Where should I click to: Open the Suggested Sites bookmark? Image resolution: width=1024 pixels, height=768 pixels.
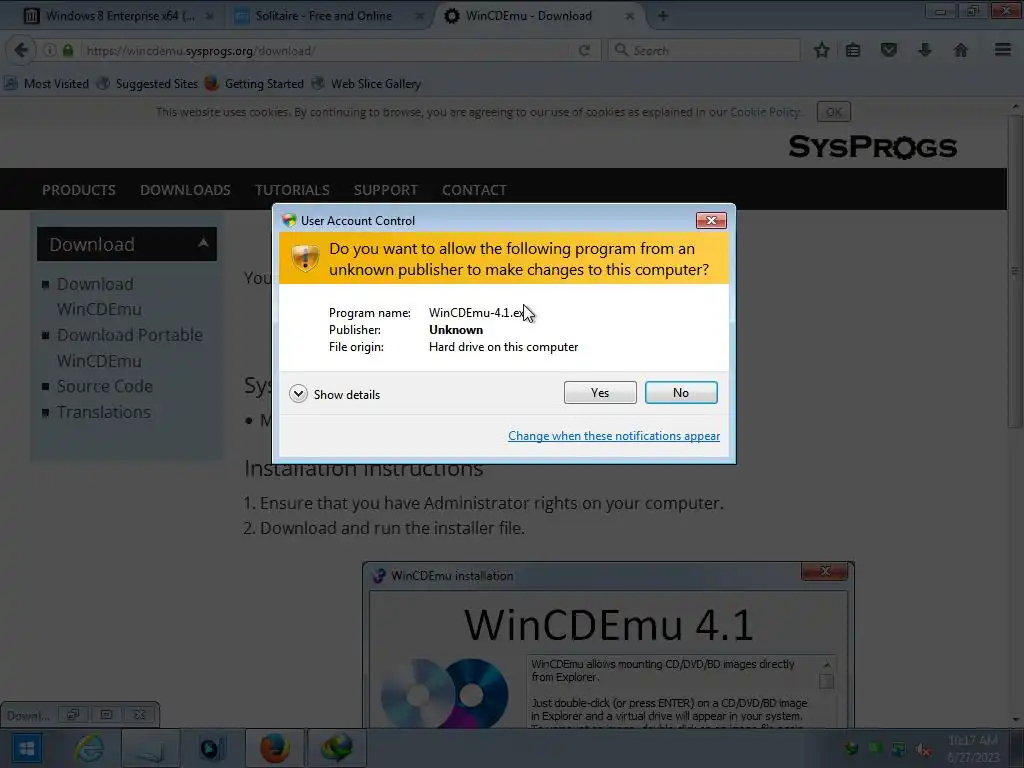148,84
